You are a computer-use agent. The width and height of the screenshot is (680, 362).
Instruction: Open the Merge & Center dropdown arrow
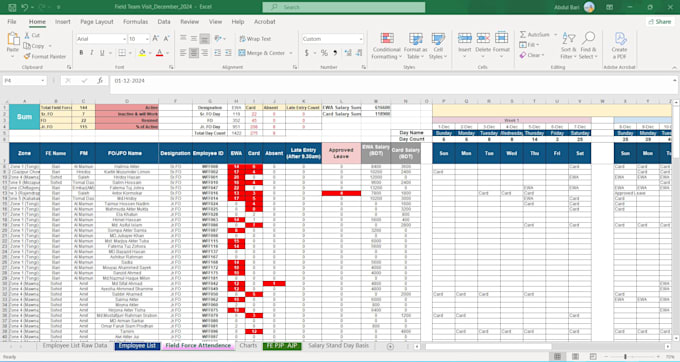tap(291, 53)
